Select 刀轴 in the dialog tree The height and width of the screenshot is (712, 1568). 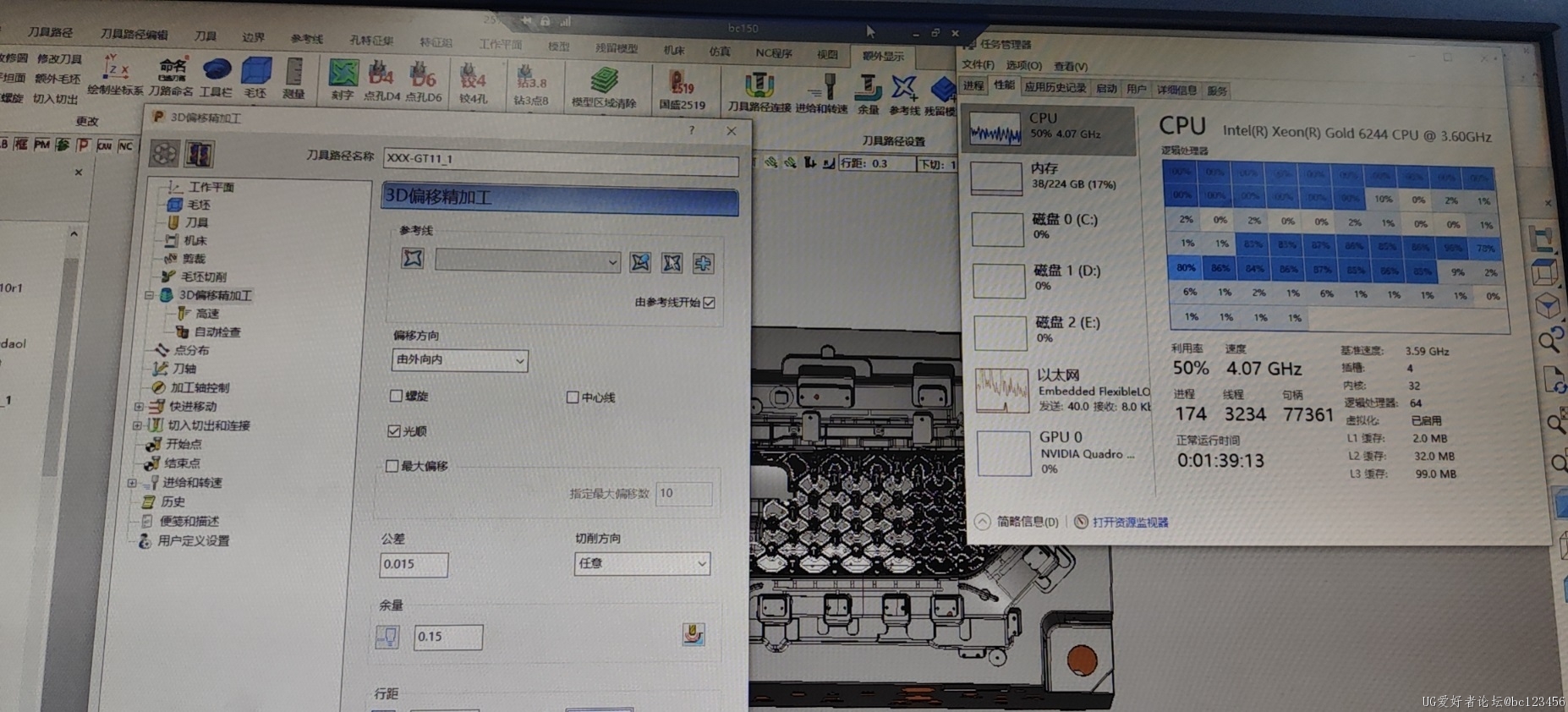184,368
